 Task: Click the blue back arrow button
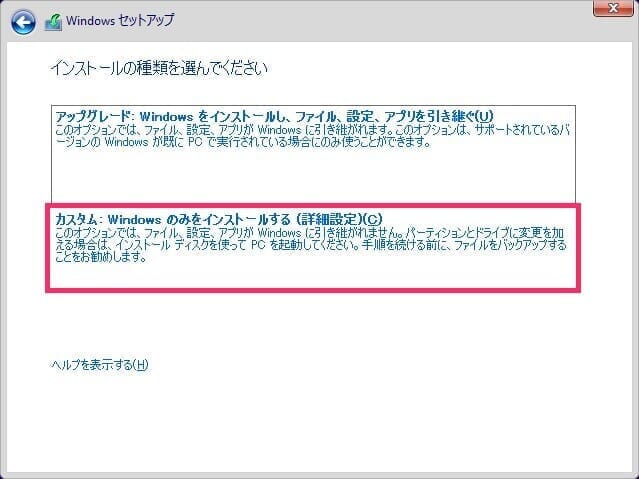[x=24, y=21]
